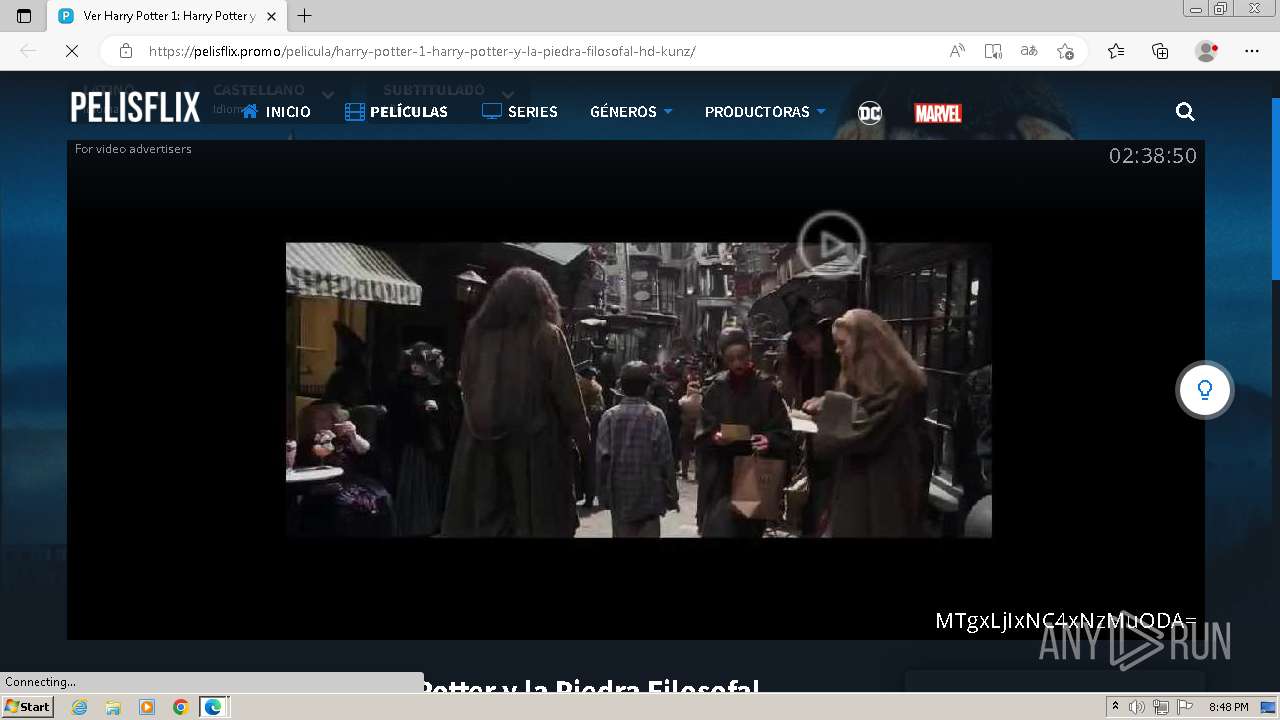Click the SUBTITULADO language dropdown arrow
Screen dimensions: 1280x720
click(510, 95)
